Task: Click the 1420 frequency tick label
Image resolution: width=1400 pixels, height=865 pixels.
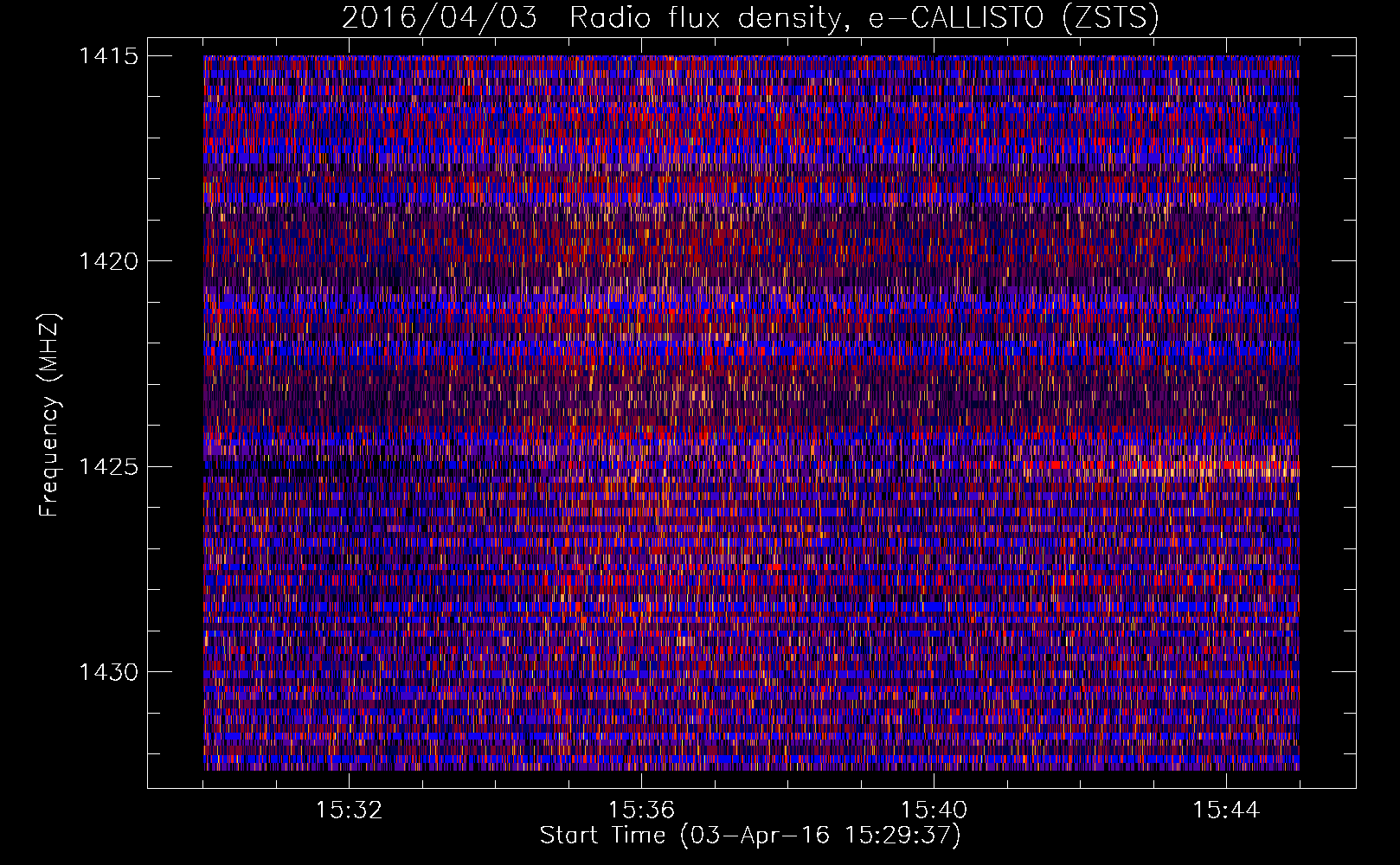Action: coord(108,261)
